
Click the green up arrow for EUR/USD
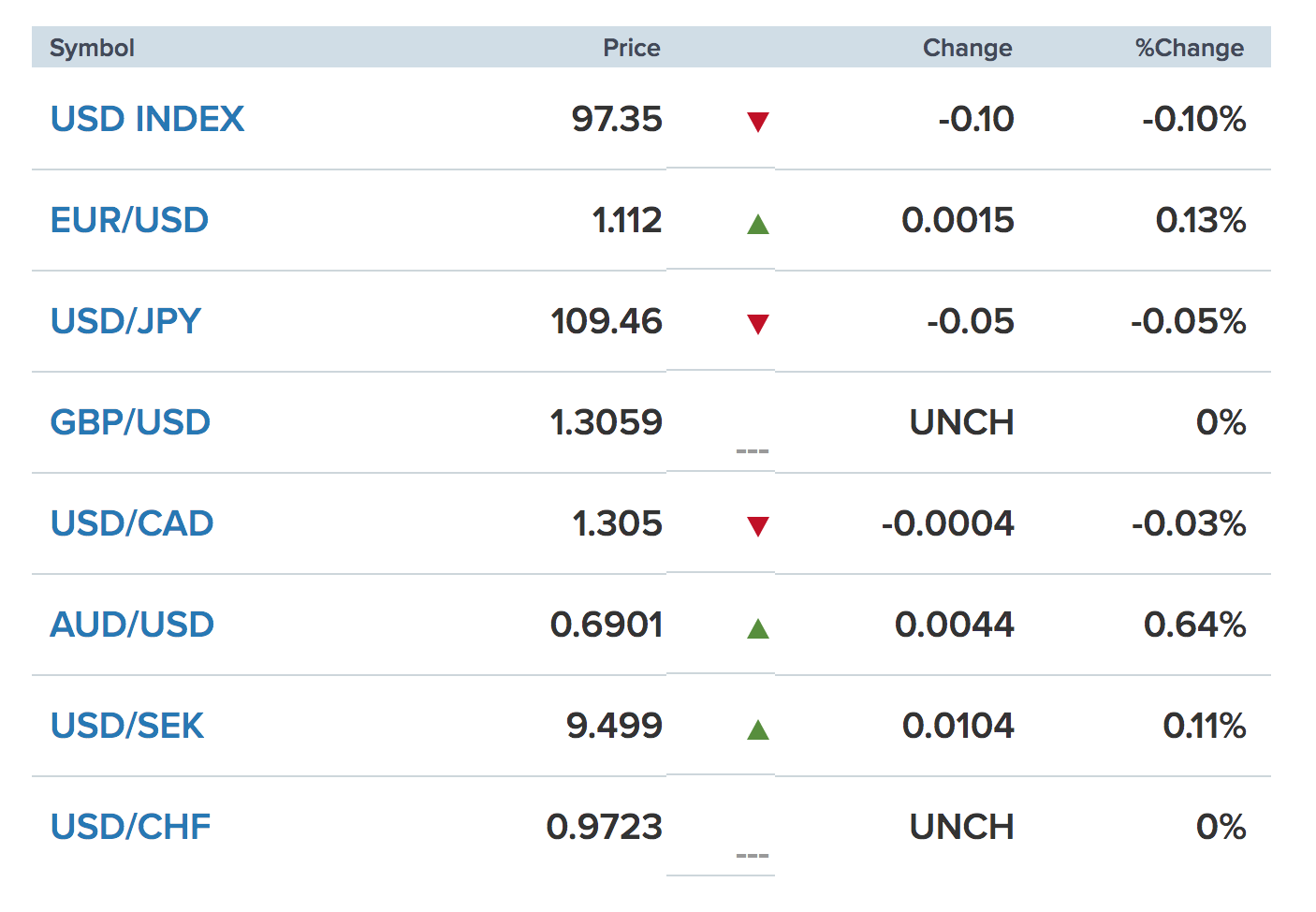click(x=758, y=224)
